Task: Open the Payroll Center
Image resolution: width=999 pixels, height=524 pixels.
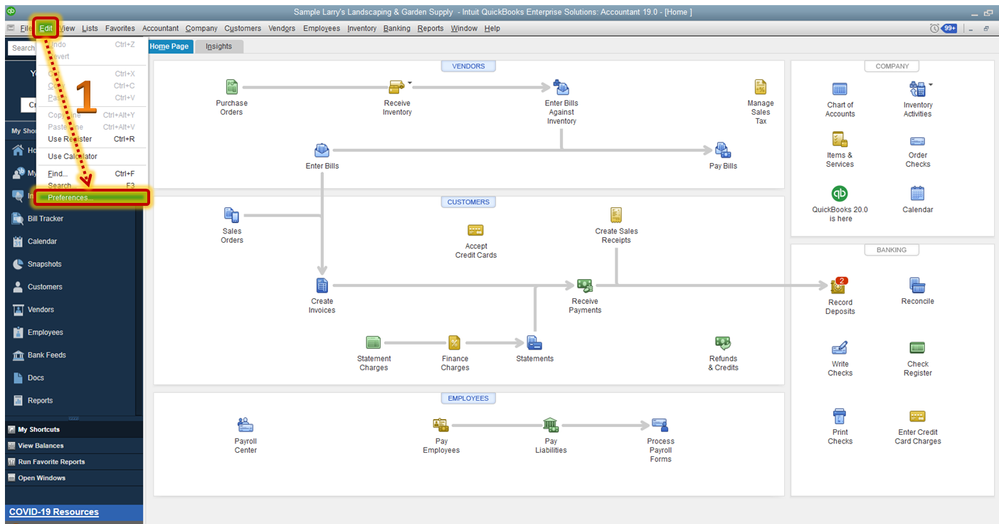Action: pyautogui.click(x=245, y=425)
